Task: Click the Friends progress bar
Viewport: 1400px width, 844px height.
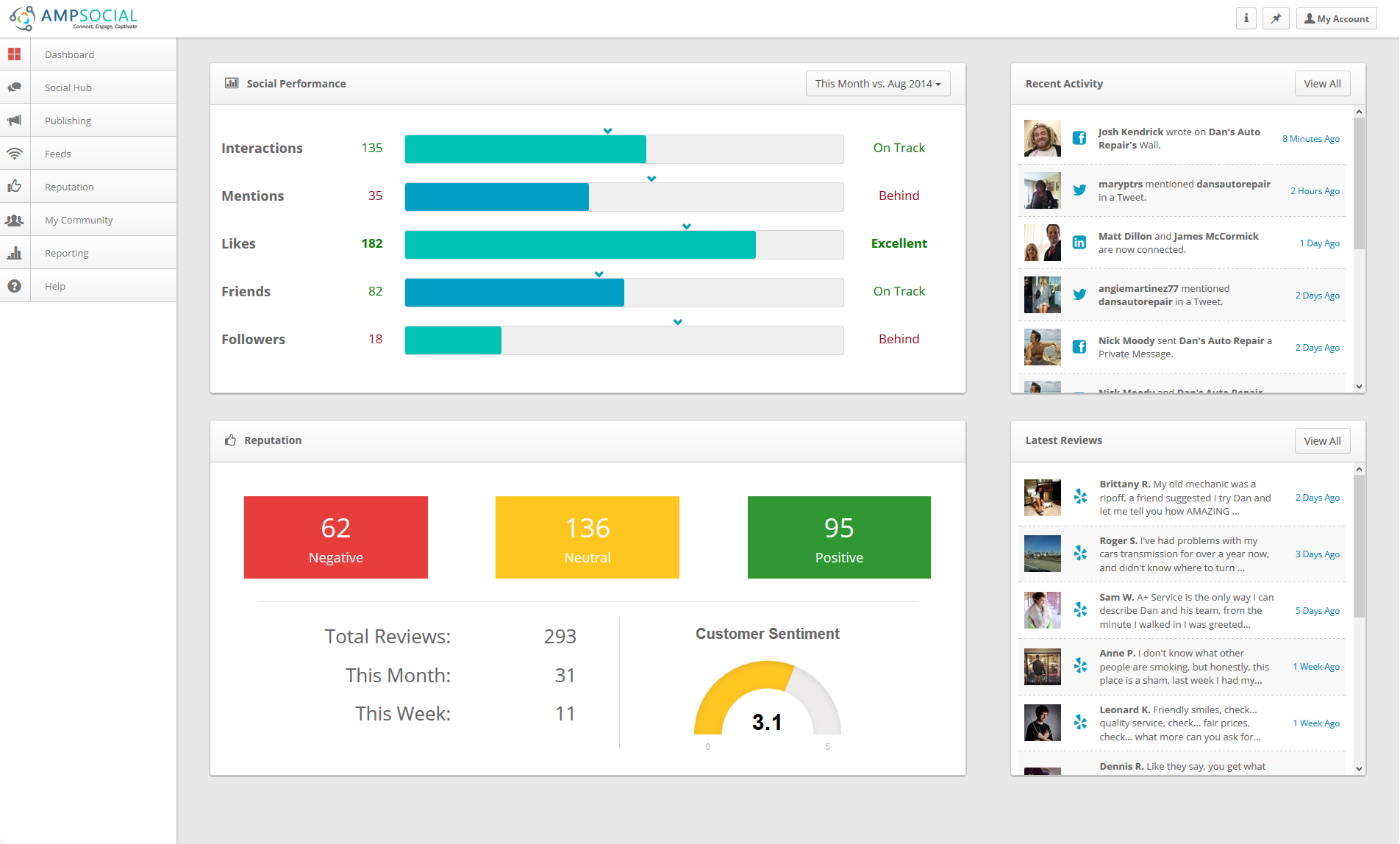Action: [x=624, y=293]
